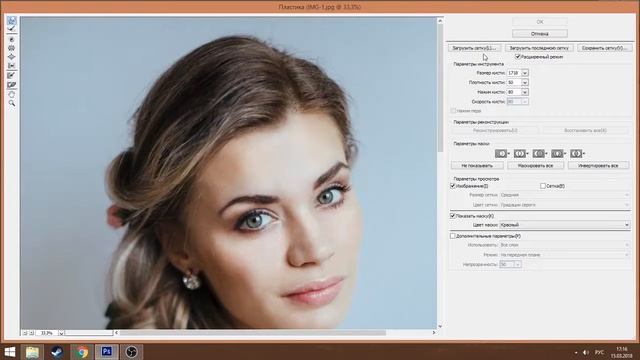Click the horizontal scrollbar of the preview
The width and height of the screenshot is (640, 360).
pos(252,333)
